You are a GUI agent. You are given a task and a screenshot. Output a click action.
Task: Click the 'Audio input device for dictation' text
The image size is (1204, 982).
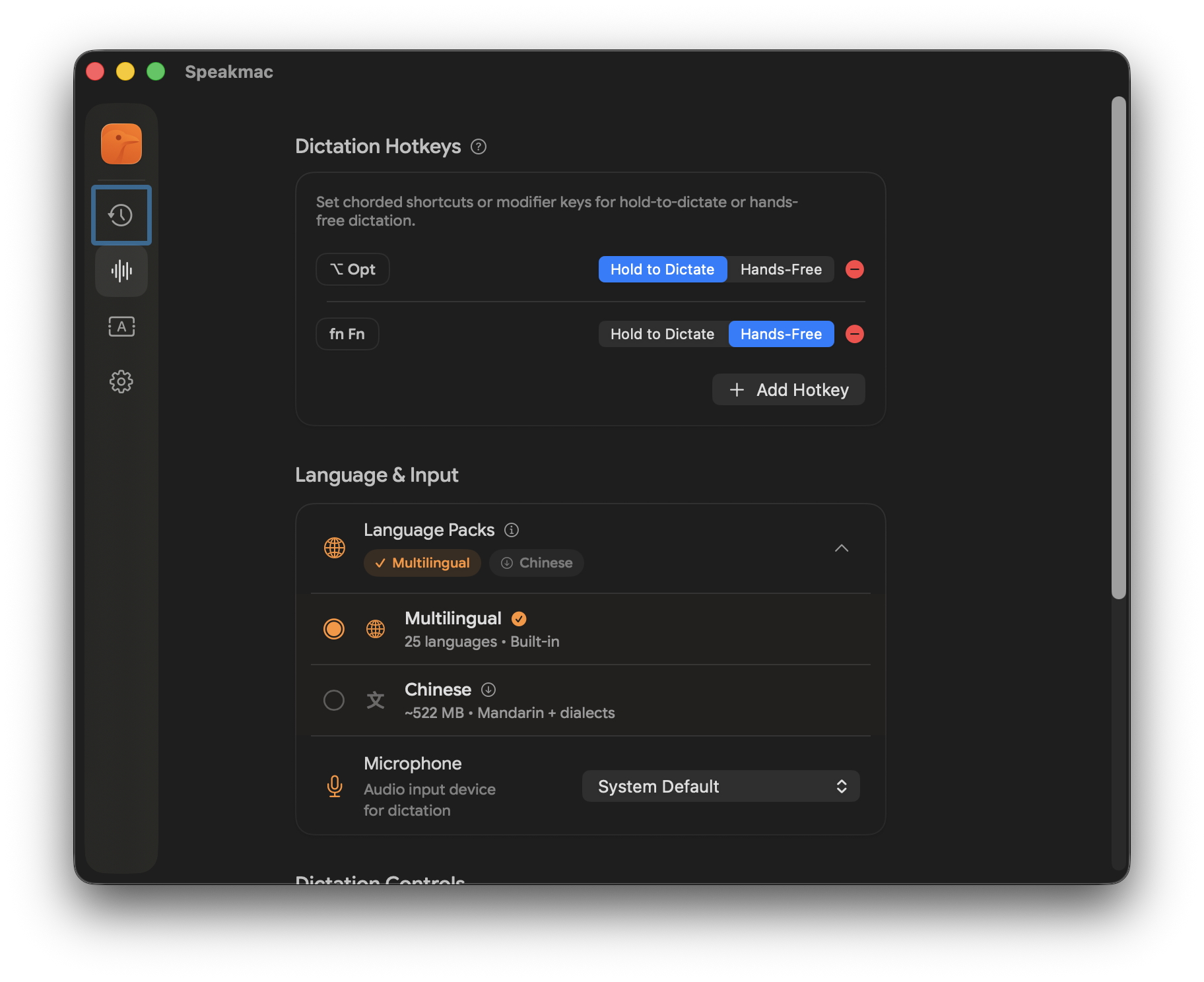[430, 800]
